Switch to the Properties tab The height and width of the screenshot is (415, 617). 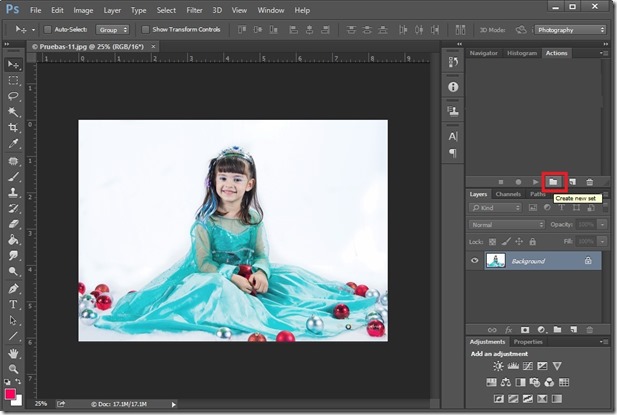tap(528, 342)
